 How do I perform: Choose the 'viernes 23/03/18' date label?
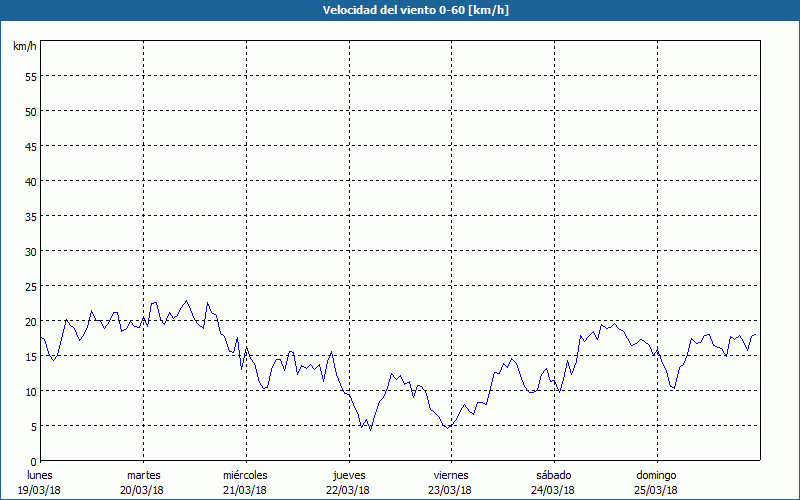click(450, 482)
